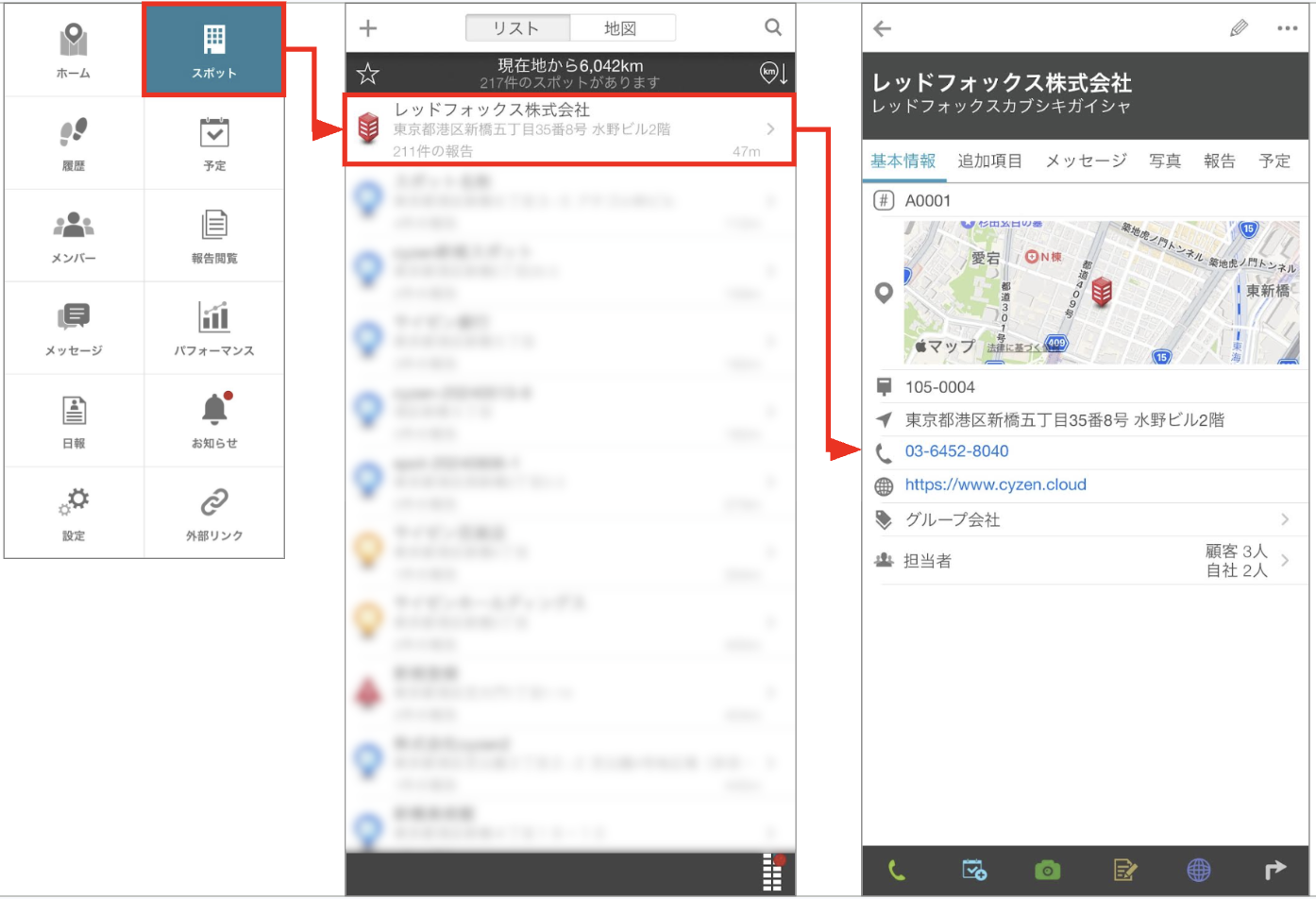1316x899 pixels.
Task: Open the camera icon in bottom toolbar
Action: [1048, 871]
